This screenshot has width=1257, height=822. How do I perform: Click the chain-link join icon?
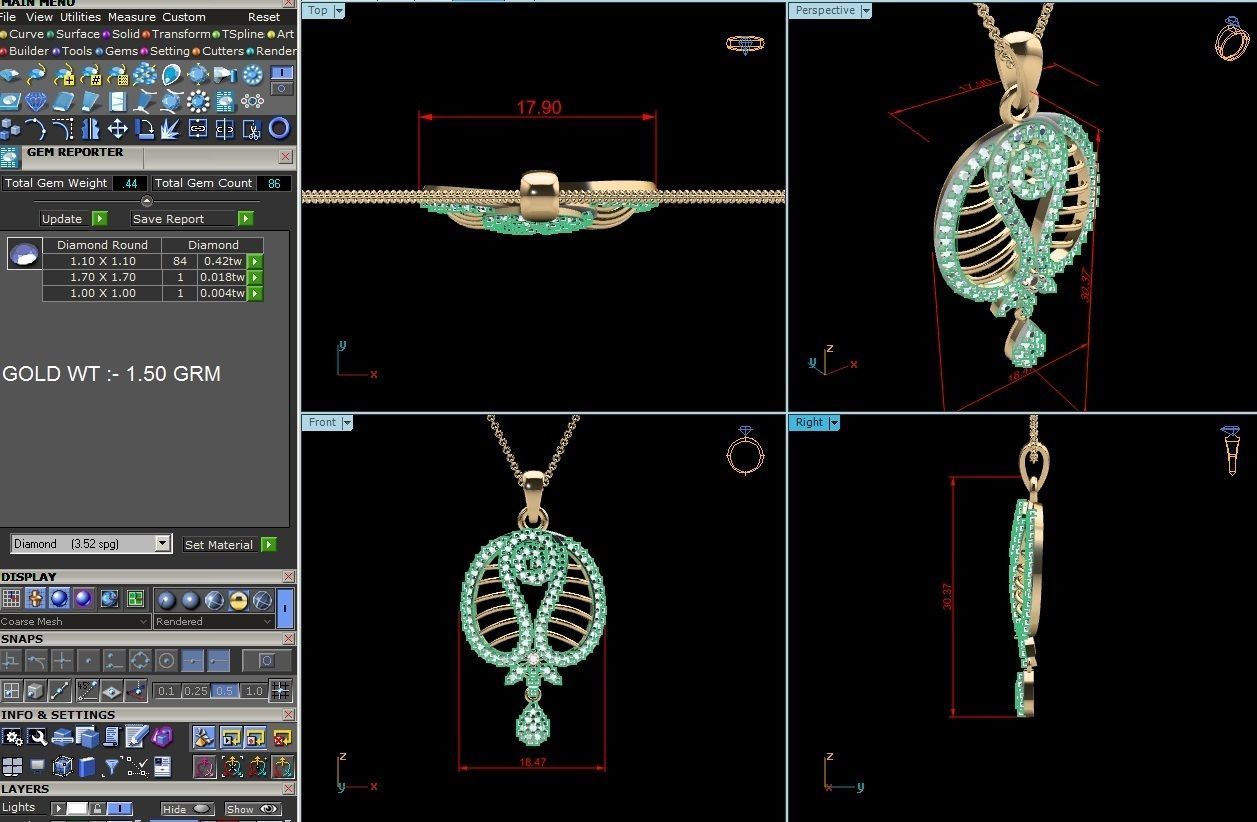point(198,128)
